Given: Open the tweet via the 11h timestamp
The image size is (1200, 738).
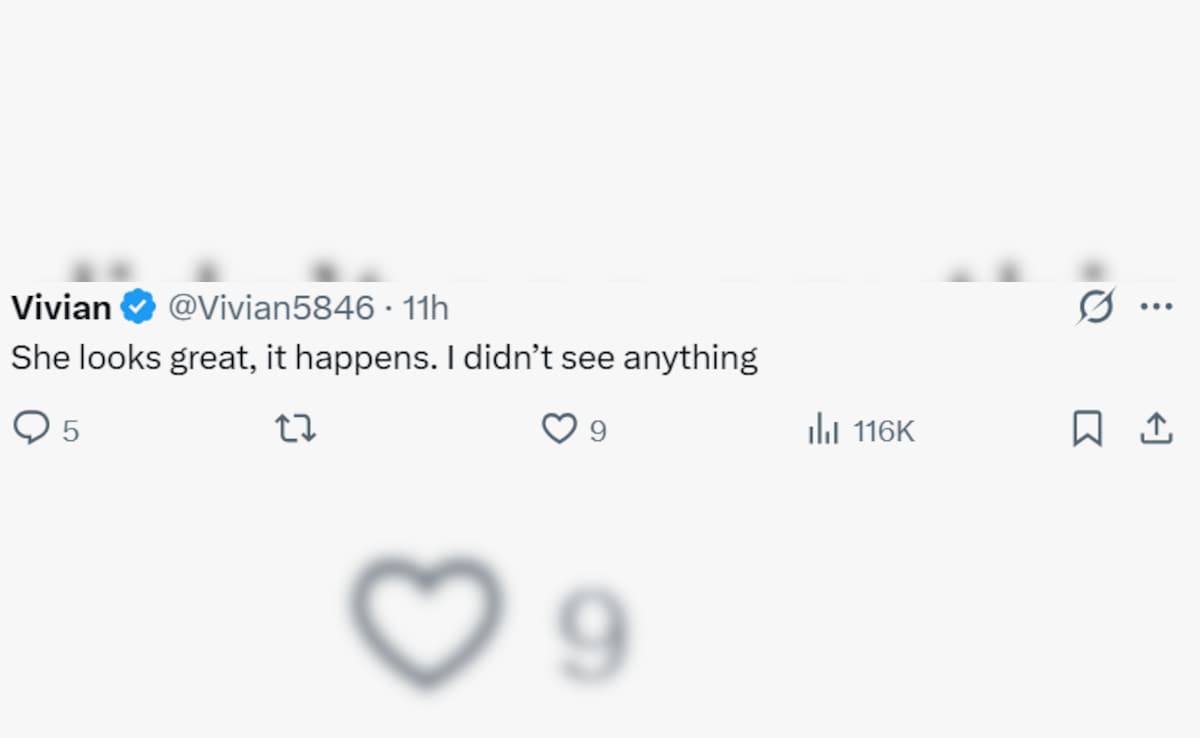Looking at the screenshot, I should pos(425,308).
